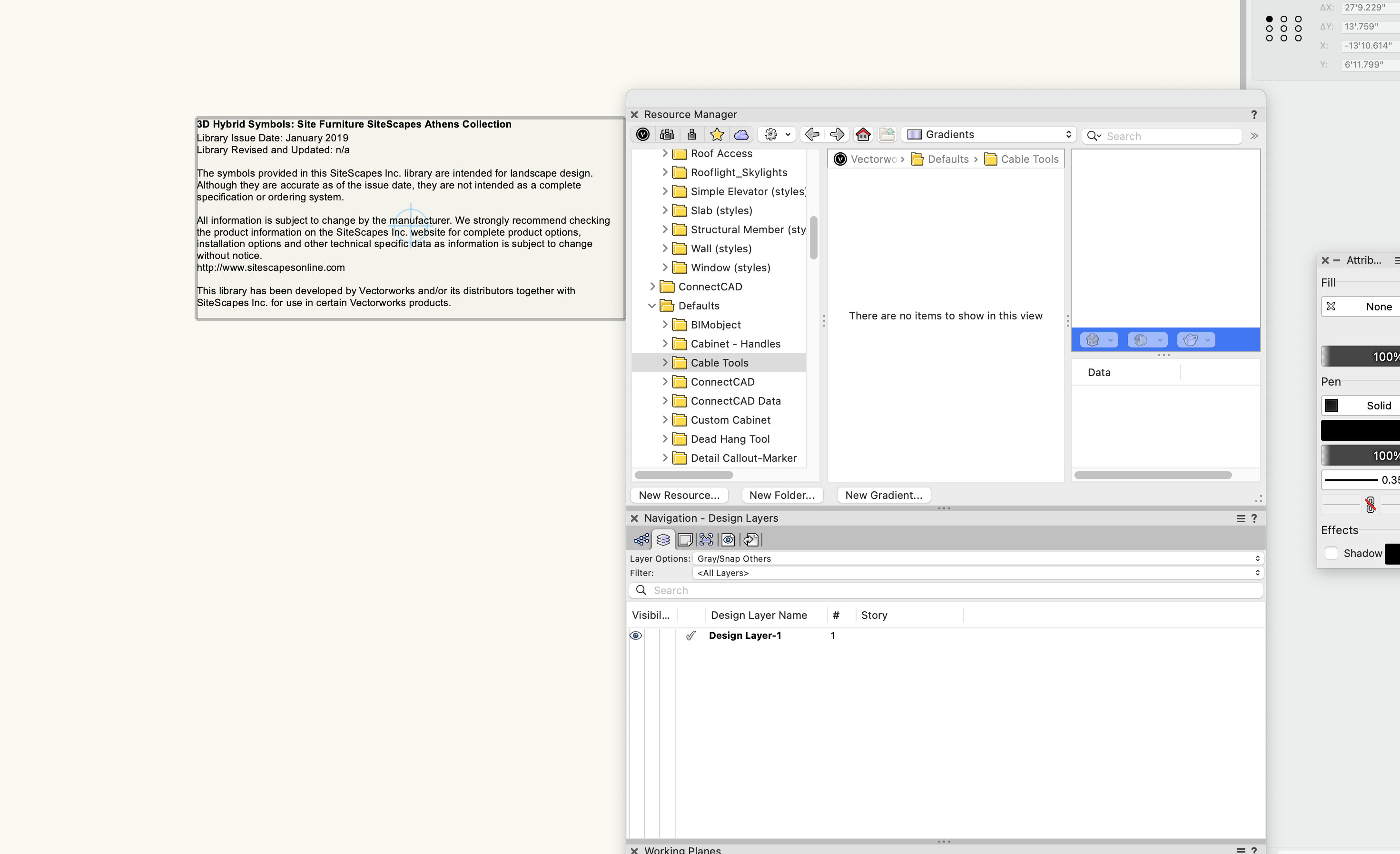Viewport: 1400px width, 854px height.
Task: Select the Saved Views eye icon
Action: (x=728, y=539)
